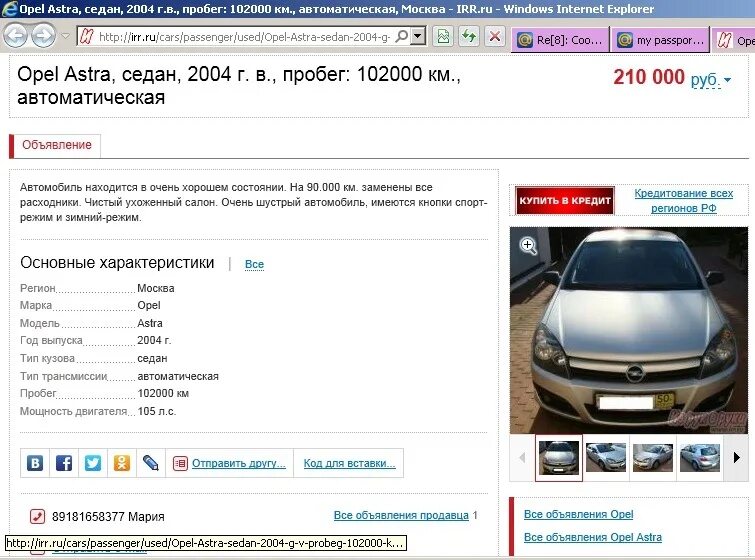The height and width of the screenshot is (560, 755).
Task: Click the 210 000 price text
Action: click(649, 77)
